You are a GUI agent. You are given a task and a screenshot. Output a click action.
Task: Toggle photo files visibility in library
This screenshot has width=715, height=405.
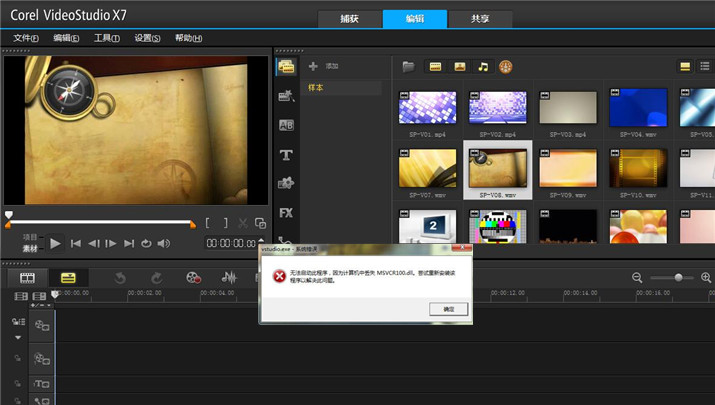coord(460,67)
